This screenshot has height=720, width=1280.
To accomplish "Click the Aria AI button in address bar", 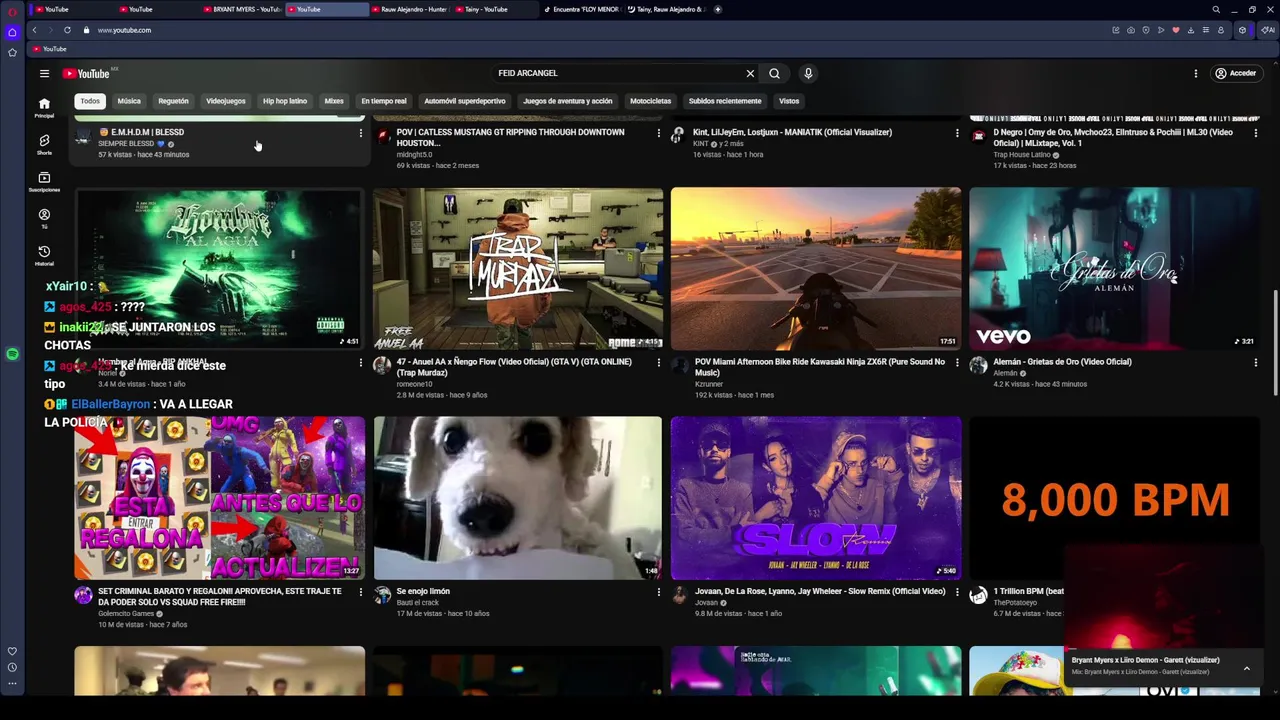I will (1268, 30).
